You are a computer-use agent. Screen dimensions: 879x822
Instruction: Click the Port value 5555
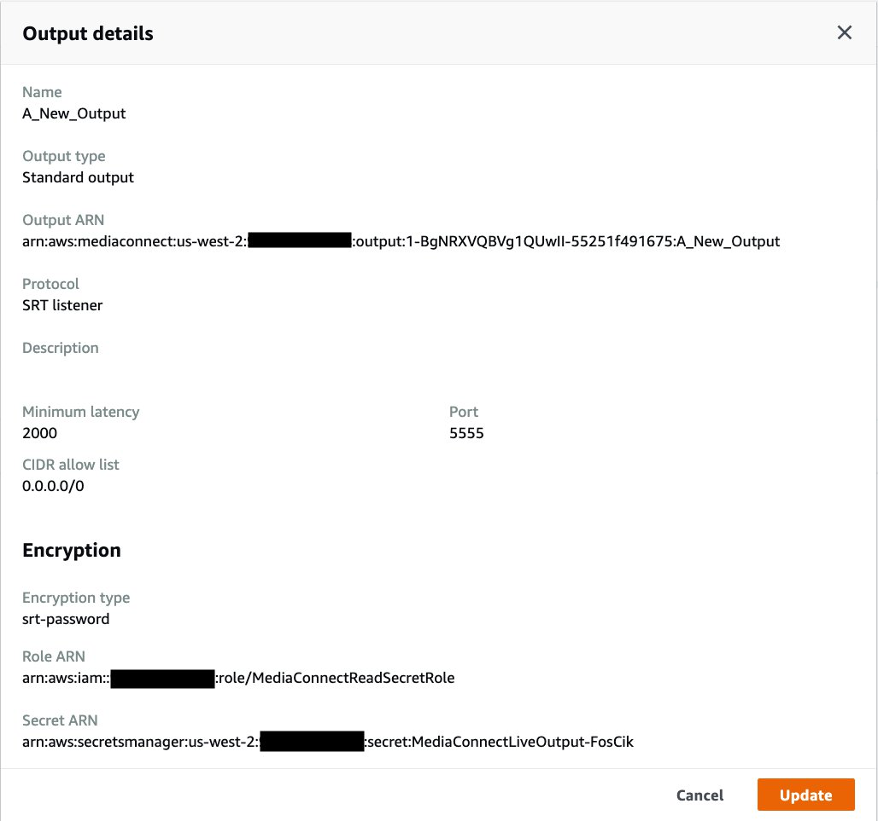[464, 433]
